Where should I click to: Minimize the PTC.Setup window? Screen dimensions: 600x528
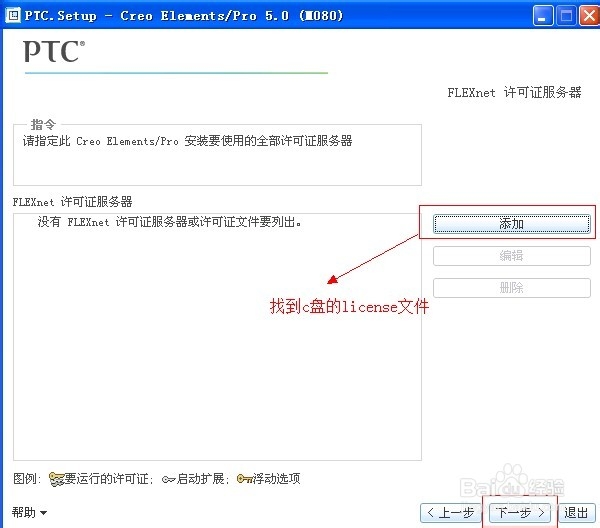click(x=543, y=16)
